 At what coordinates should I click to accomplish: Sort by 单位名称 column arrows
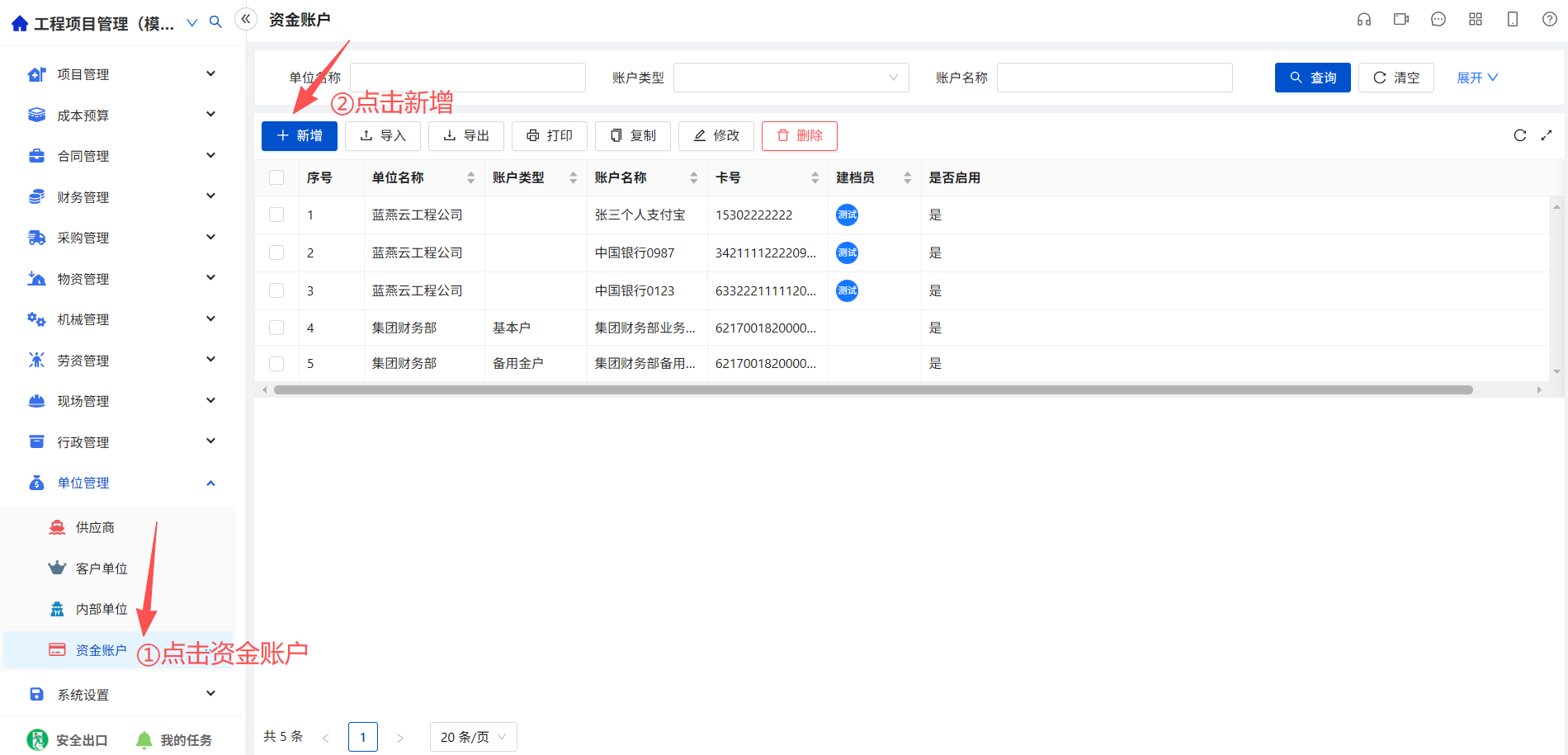click(471, 177)
